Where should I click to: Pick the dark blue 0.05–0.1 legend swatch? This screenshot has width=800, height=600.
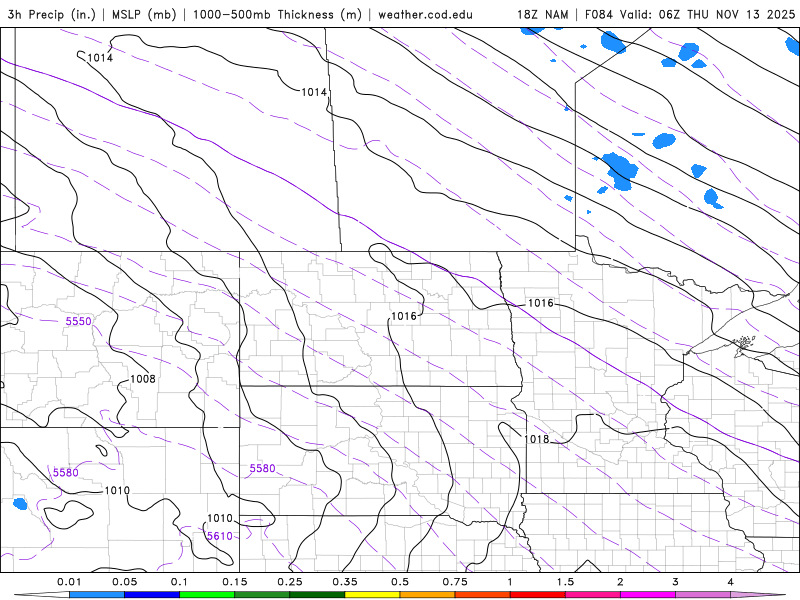point(152,595)
